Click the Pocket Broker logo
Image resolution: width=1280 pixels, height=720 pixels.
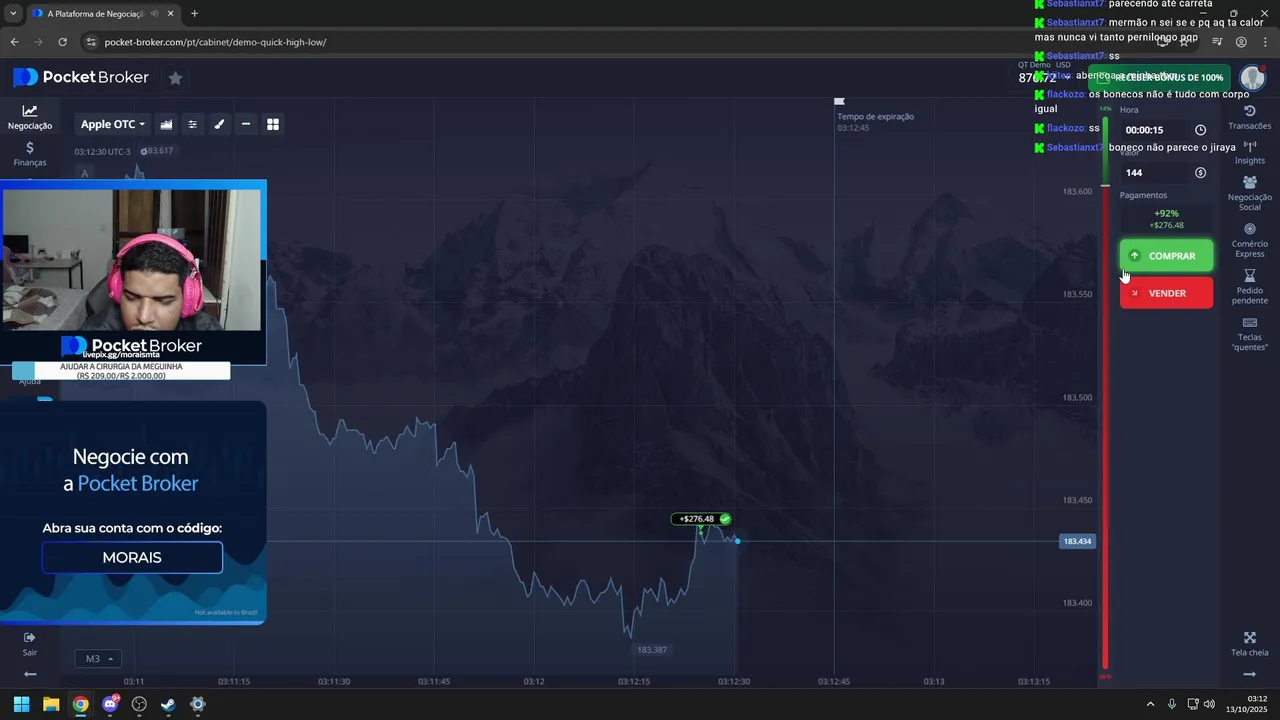(x=81, y=78)
